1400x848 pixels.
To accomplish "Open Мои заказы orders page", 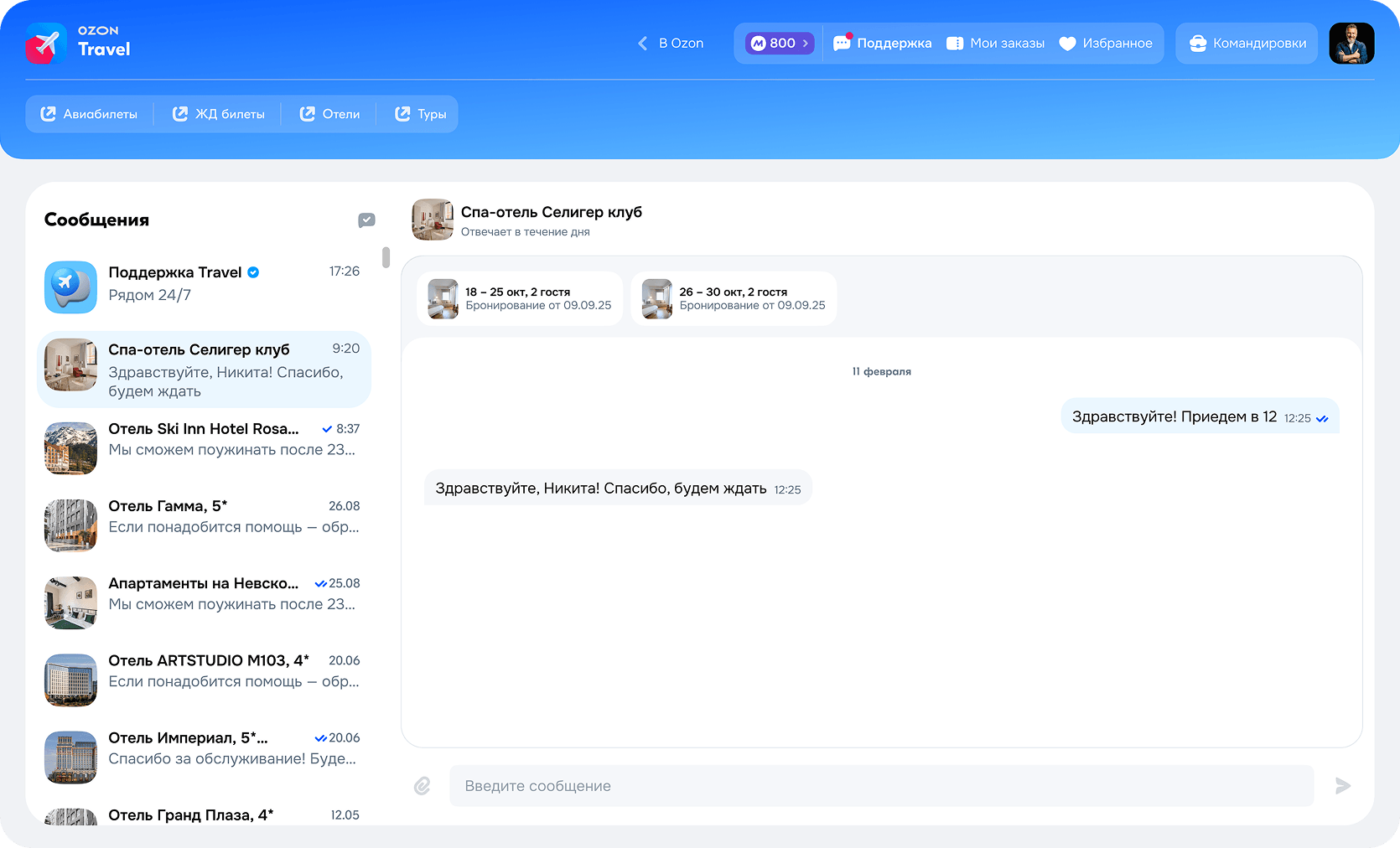I will [x=995, y=44].
